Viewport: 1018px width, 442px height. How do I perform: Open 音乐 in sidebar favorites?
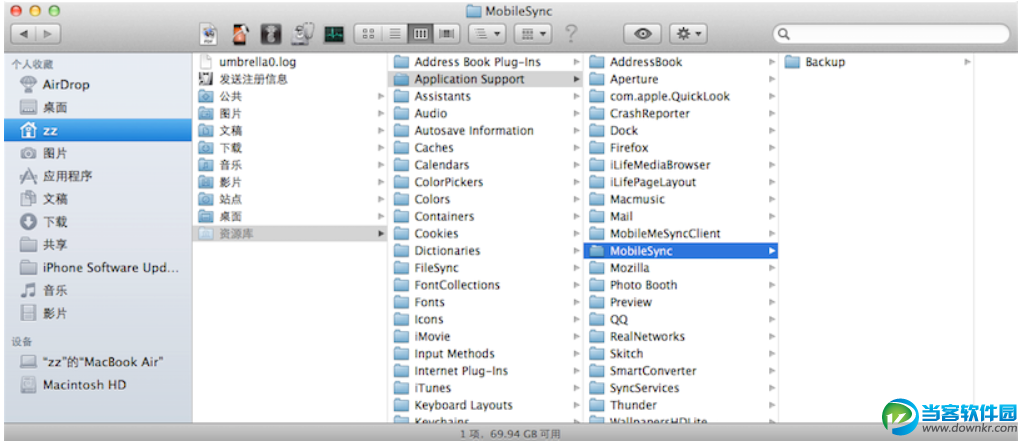pos(98,290)
